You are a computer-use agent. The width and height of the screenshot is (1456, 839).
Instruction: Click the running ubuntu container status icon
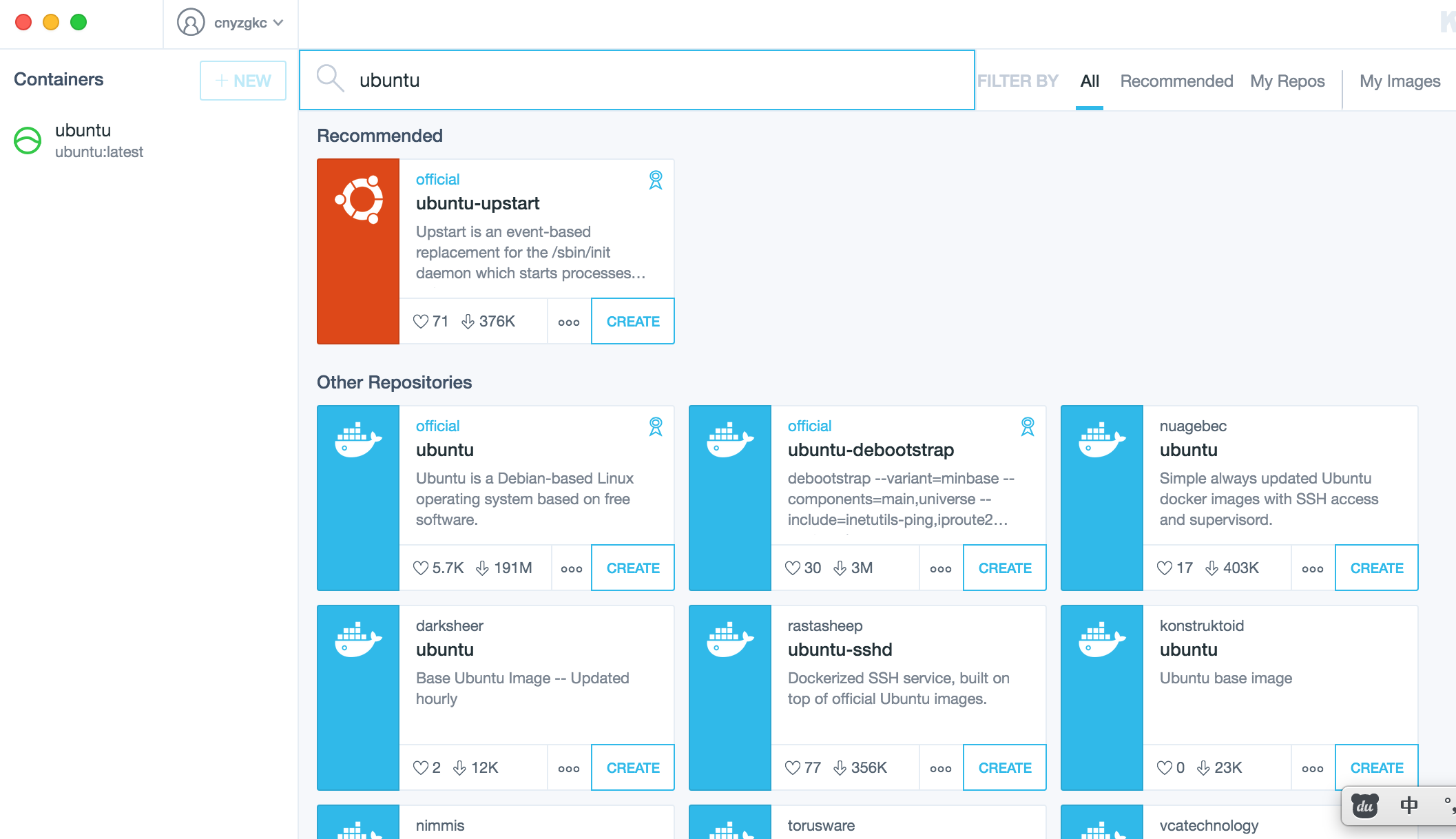[x=28, y=141]
